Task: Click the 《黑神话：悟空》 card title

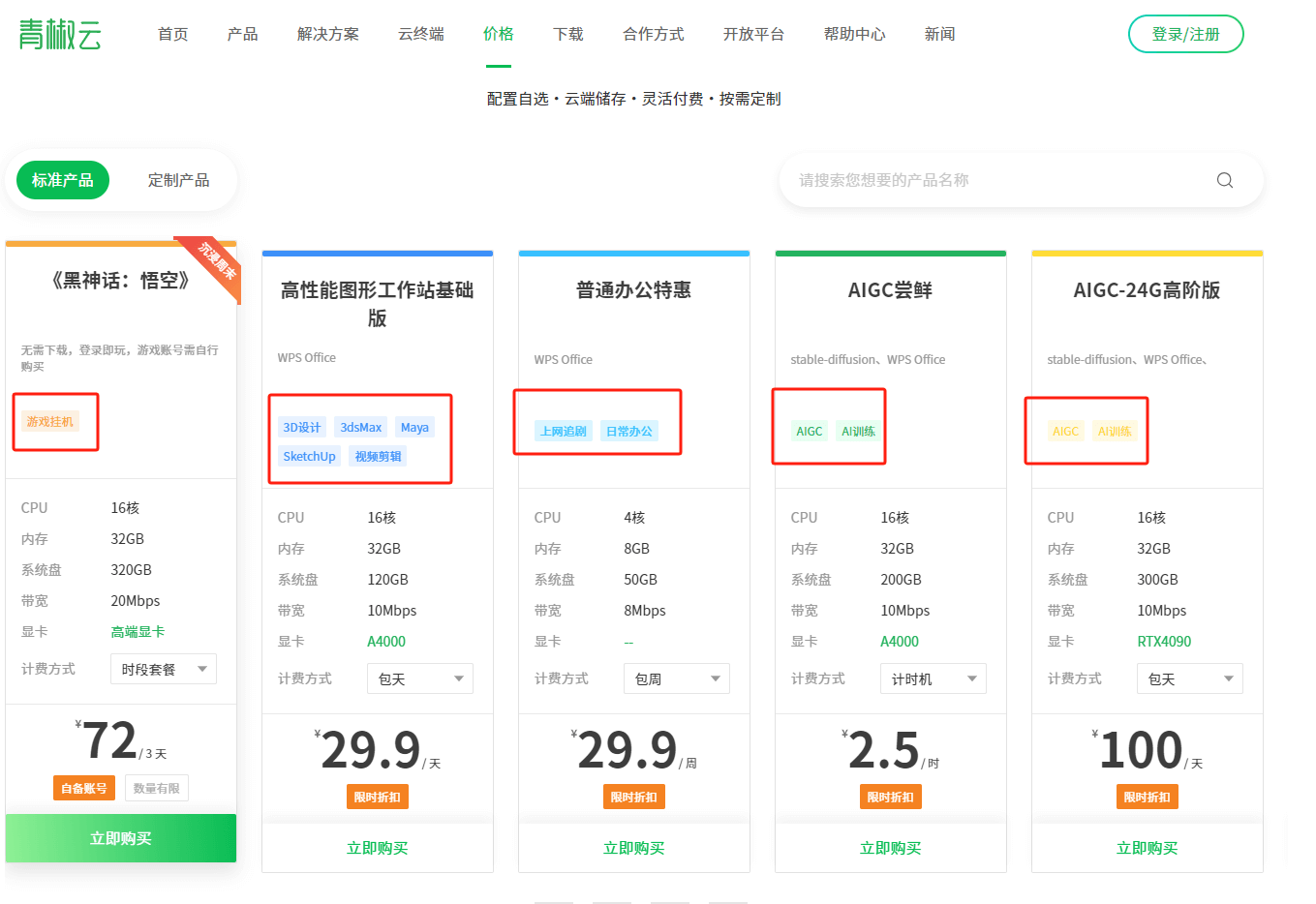Action: click(121, 281)
